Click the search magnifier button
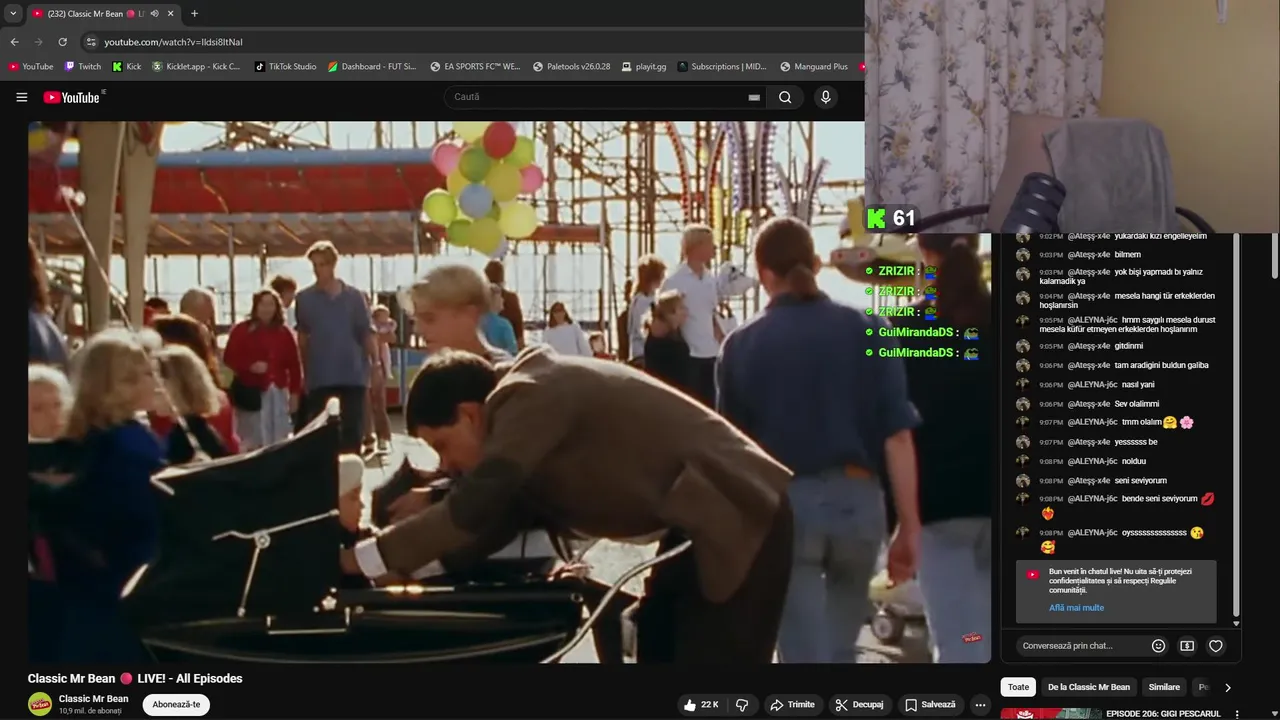Screen dimensions: 1280x720 pyautogui.click(x=785, y=97)
